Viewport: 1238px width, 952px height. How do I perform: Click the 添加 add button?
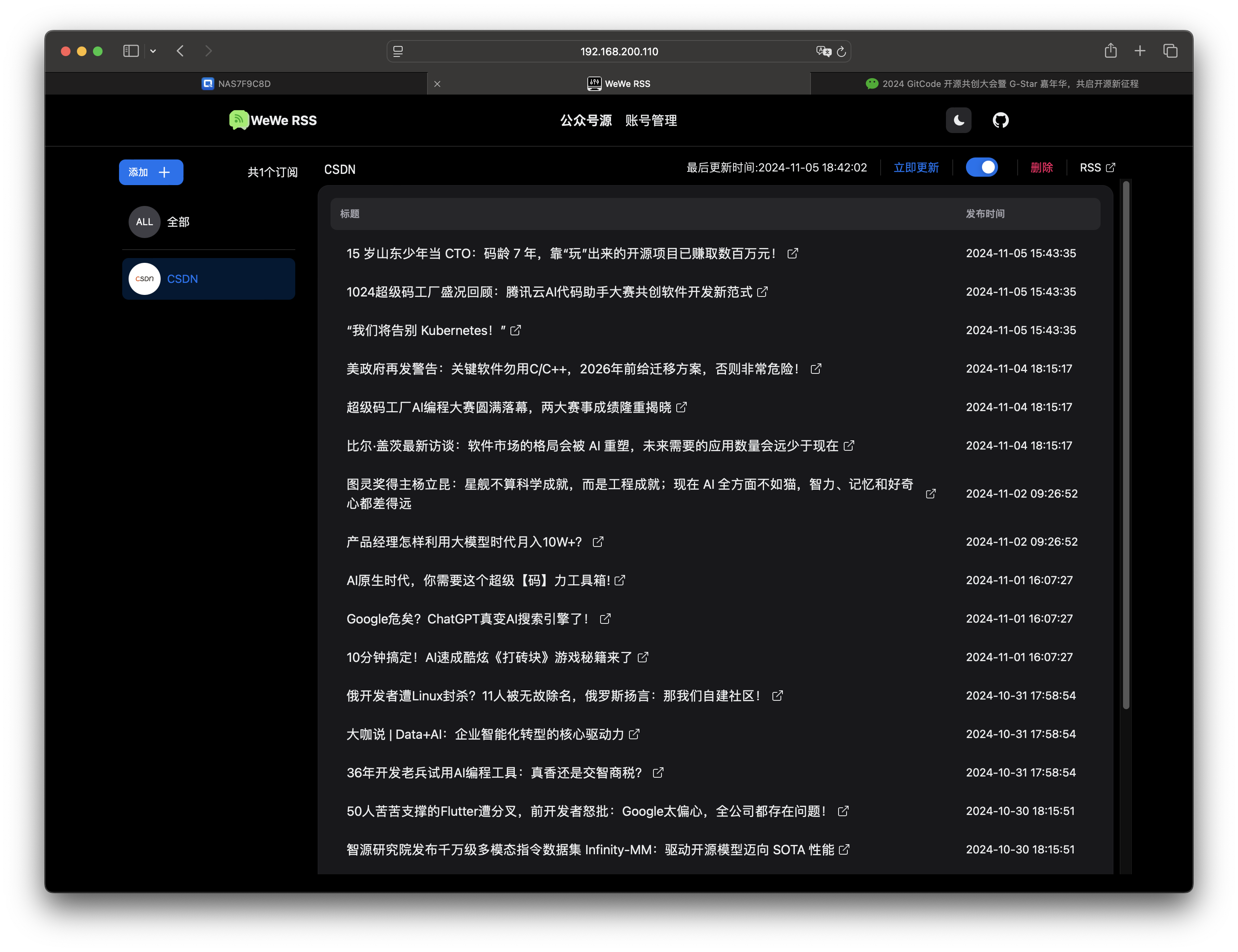pyautogui.click(x=151, y=172)
